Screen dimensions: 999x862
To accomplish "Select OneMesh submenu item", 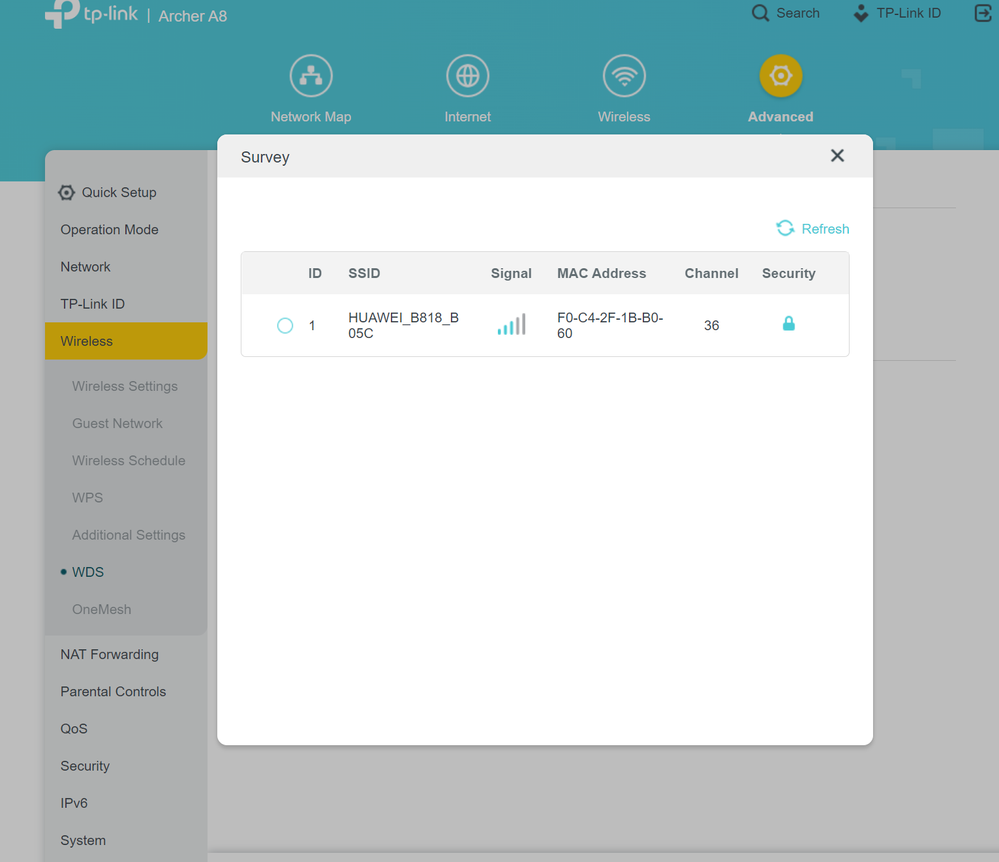I will click(x=102, y=609).
